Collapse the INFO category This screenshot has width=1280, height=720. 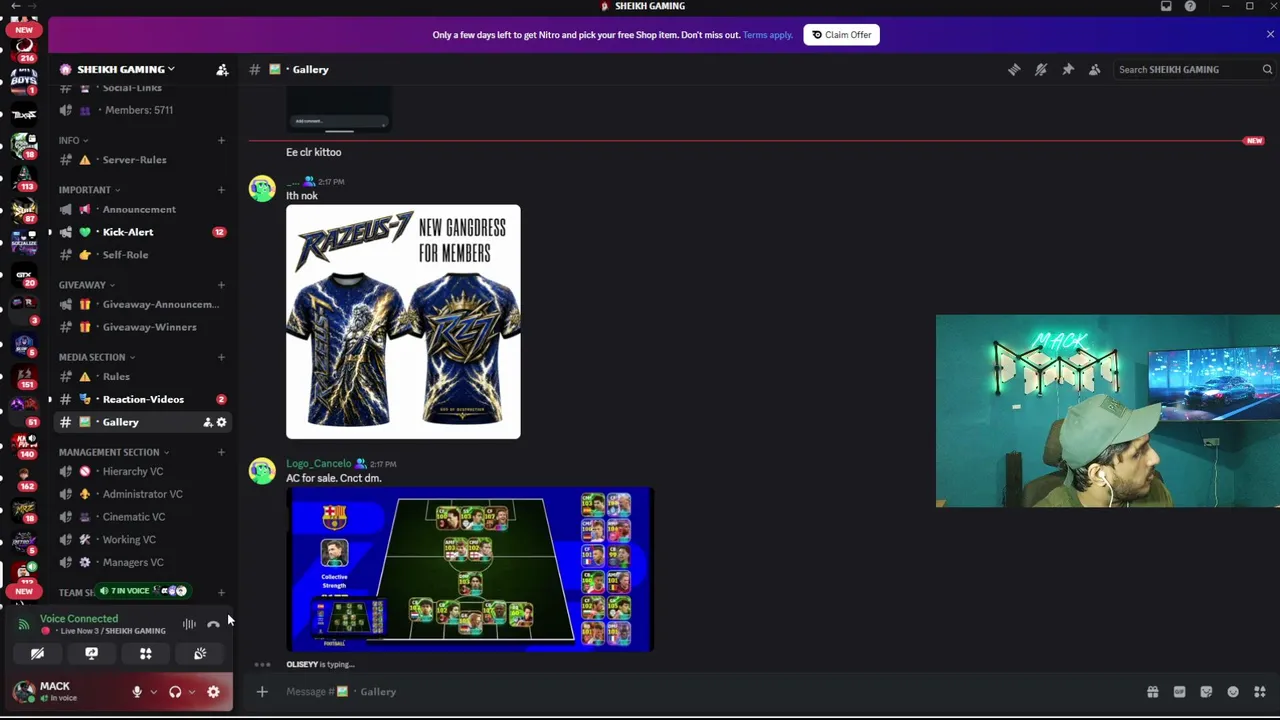coord(73,140)
